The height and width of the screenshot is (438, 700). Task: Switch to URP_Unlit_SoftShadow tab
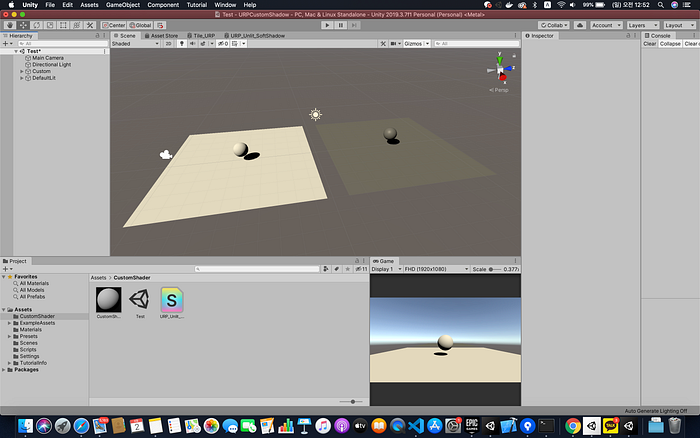[254, 35]
